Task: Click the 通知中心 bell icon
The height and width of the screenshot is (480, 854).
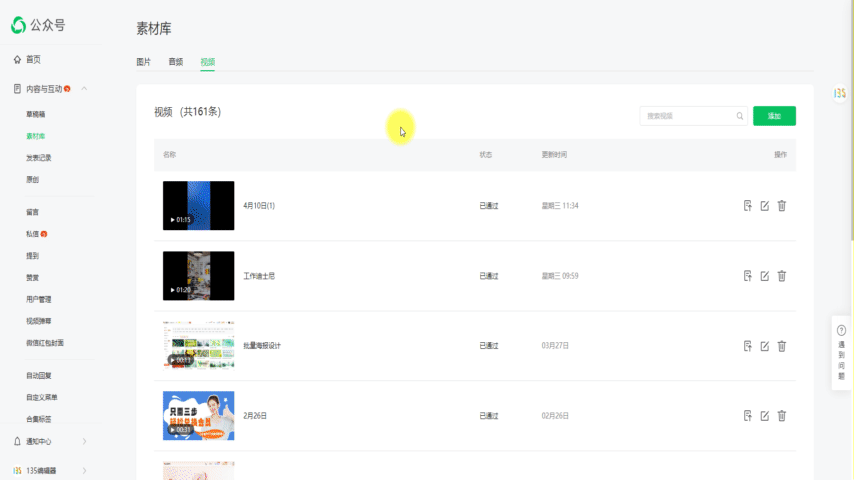Action: [x=17, y=441]
